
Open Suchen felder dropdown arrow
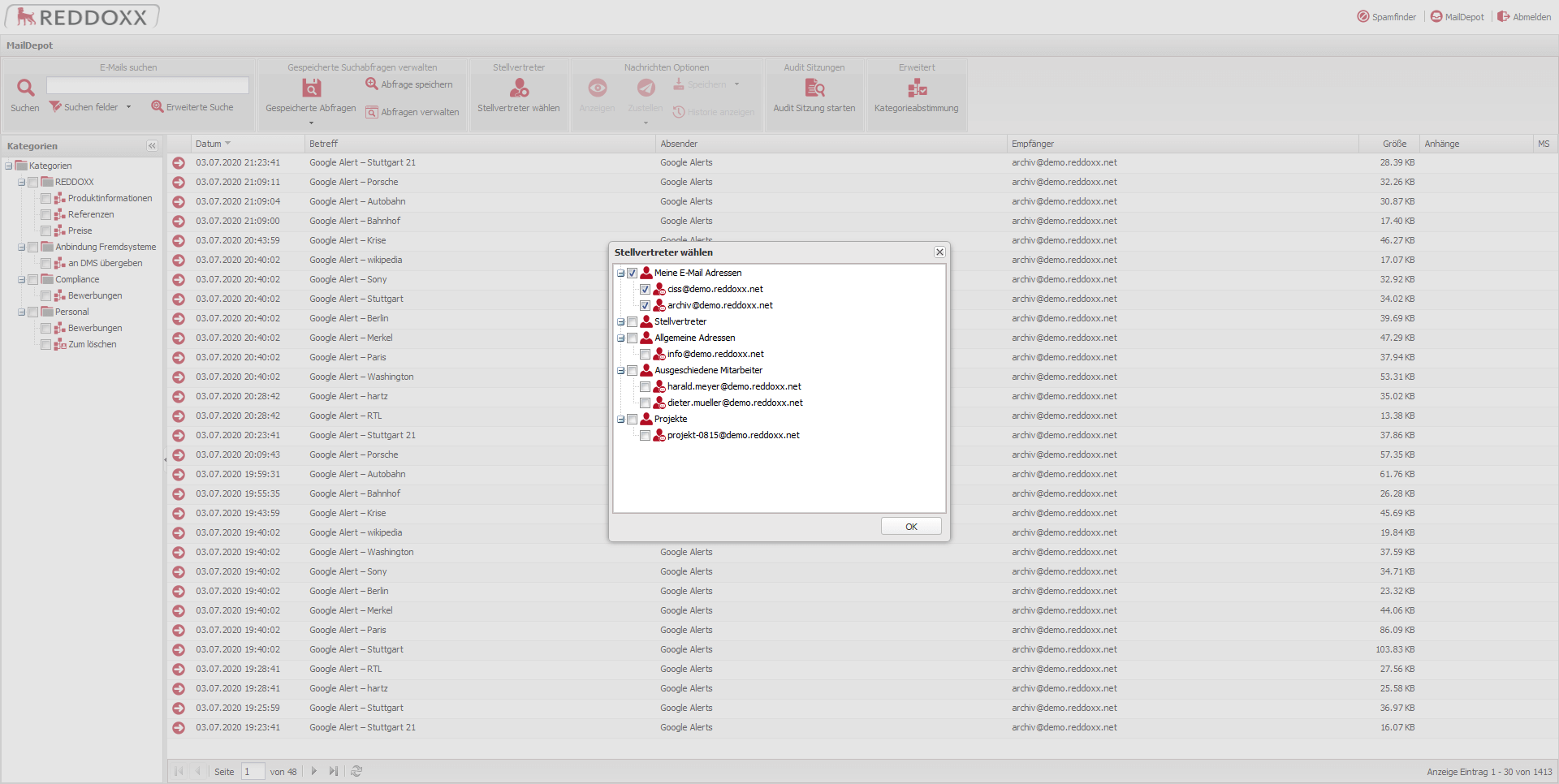point(128,106)
